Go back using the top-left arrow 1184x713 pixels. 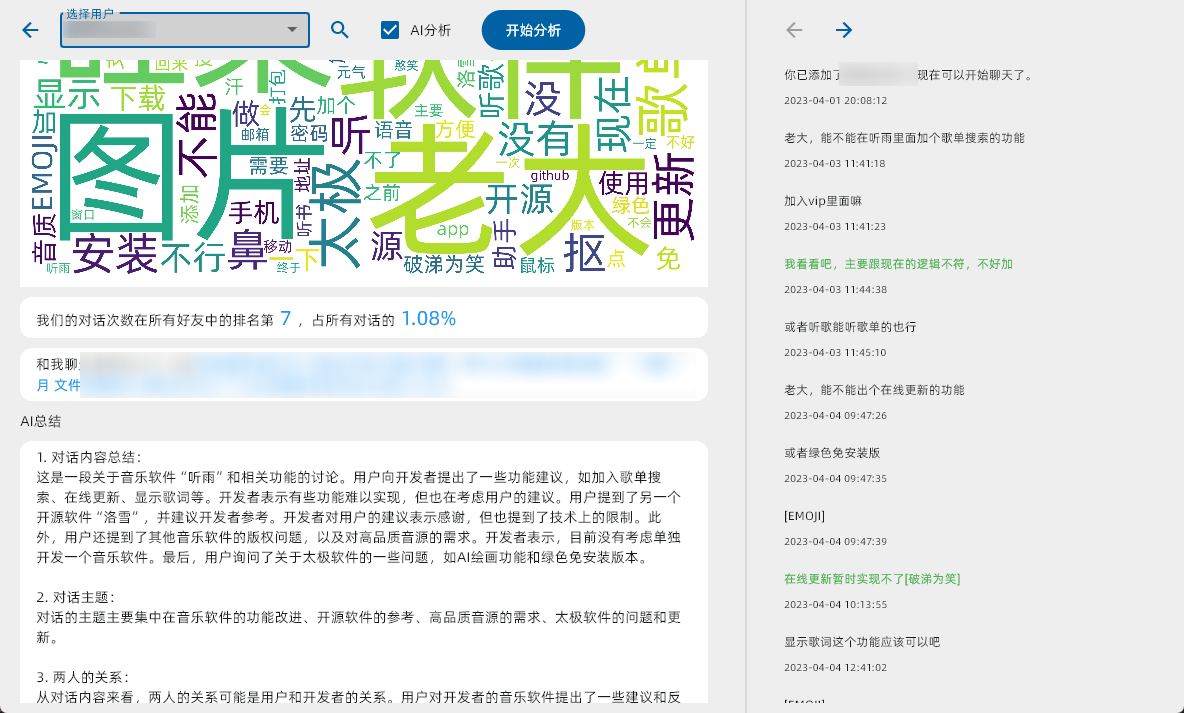click(x=30, y=30)
